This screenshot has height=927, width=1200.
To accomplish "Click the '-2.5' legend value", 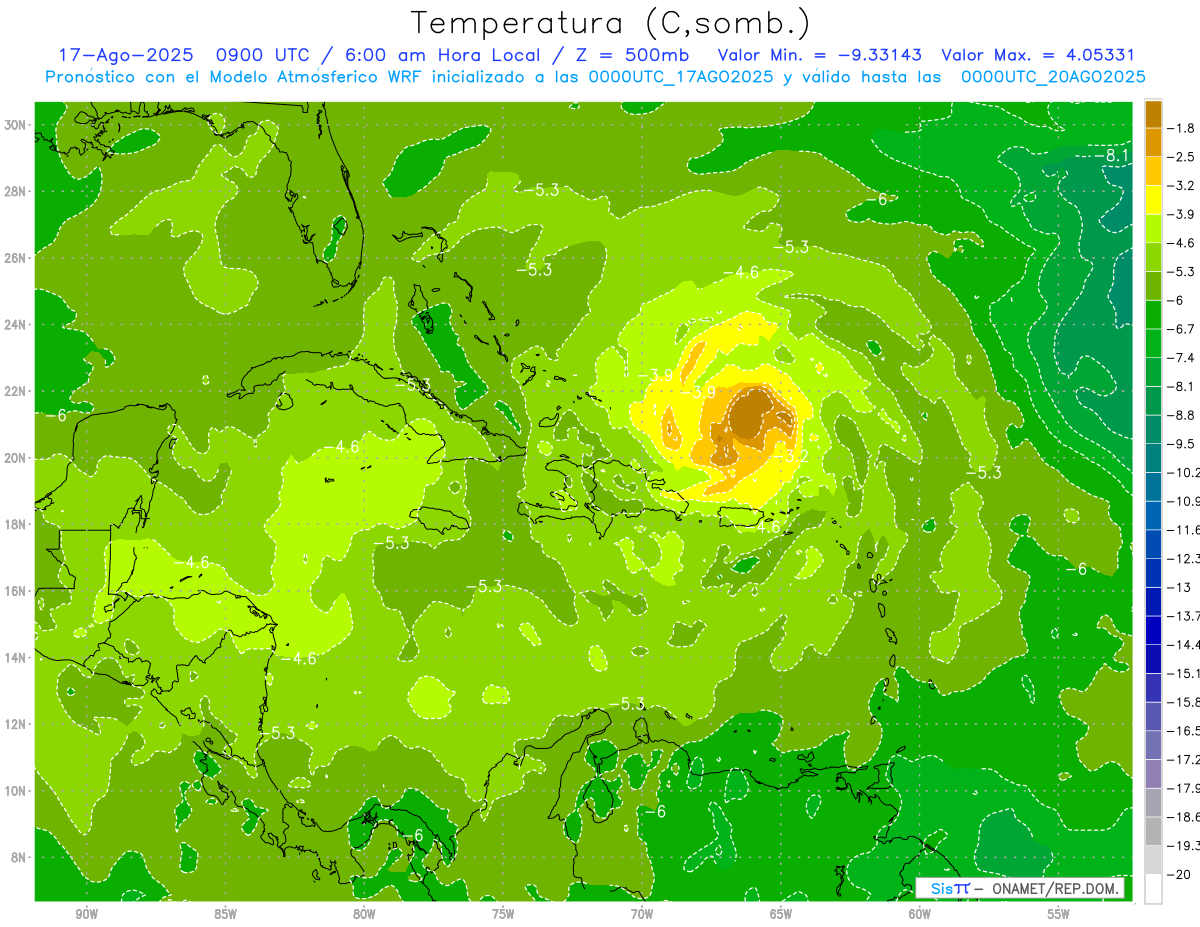I will (1182, 157).
